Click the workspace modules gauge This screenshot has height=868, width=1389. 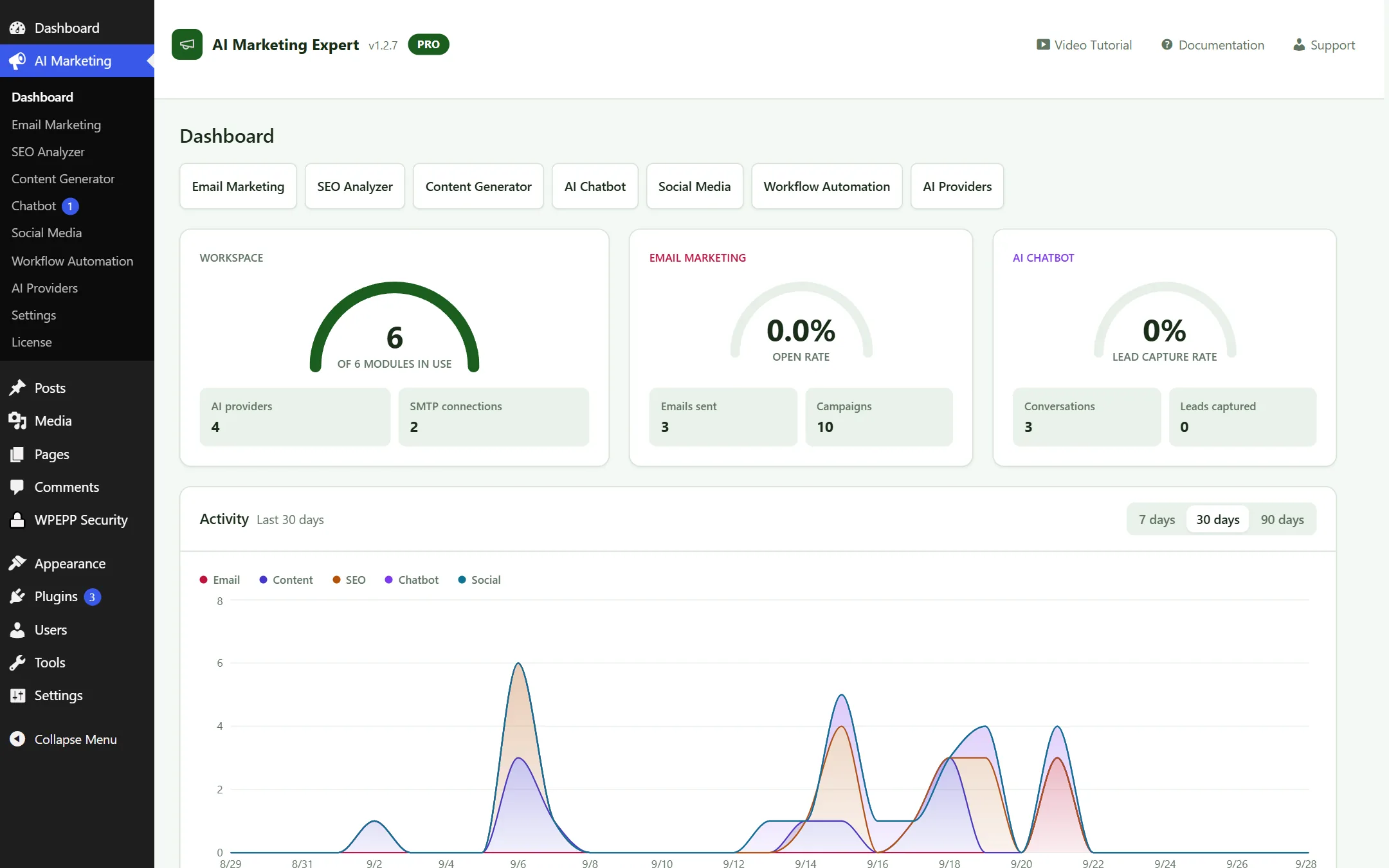394,327
